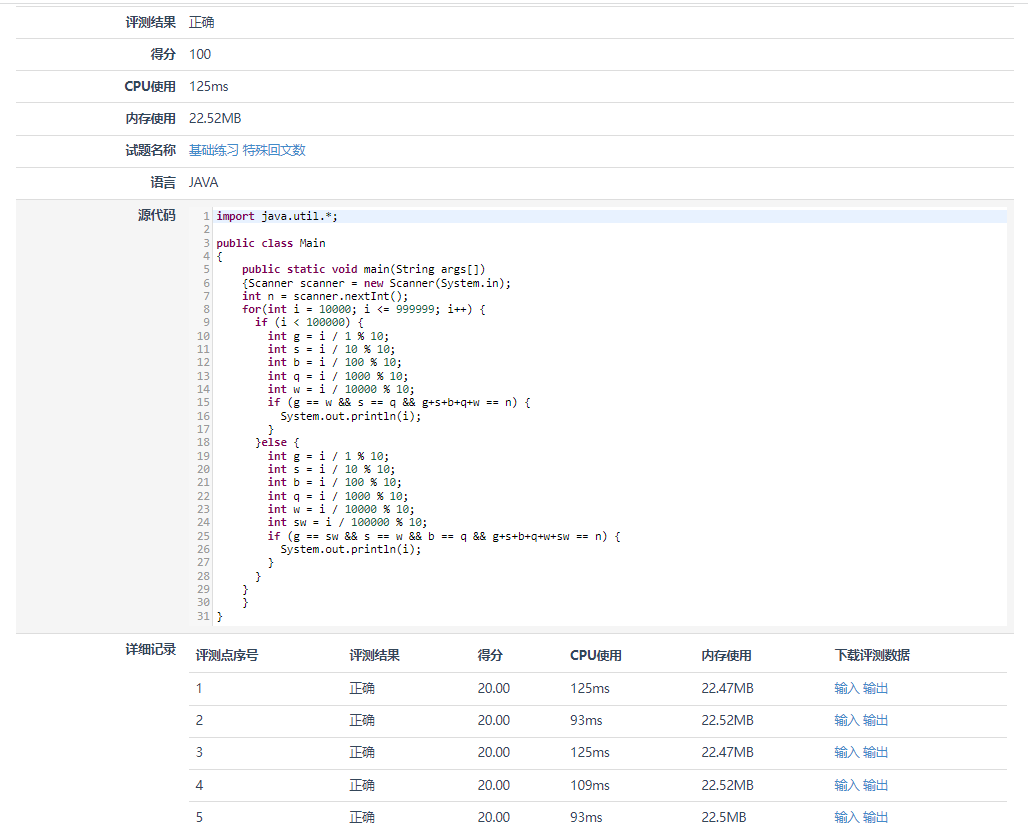Open 输出 data of test point 3

pyautogui.click(x=875, y=752)
